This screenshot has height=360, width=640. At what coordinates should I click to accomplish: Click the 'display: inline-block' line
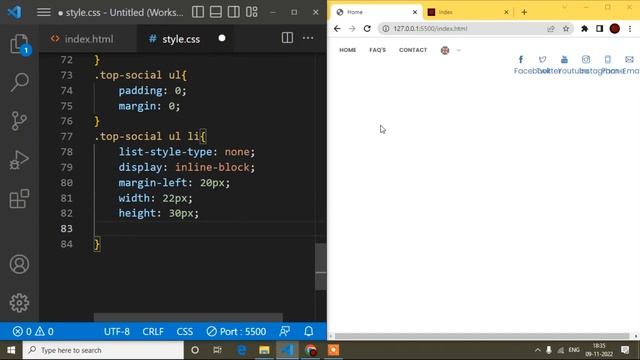click(x=187, y=167)
